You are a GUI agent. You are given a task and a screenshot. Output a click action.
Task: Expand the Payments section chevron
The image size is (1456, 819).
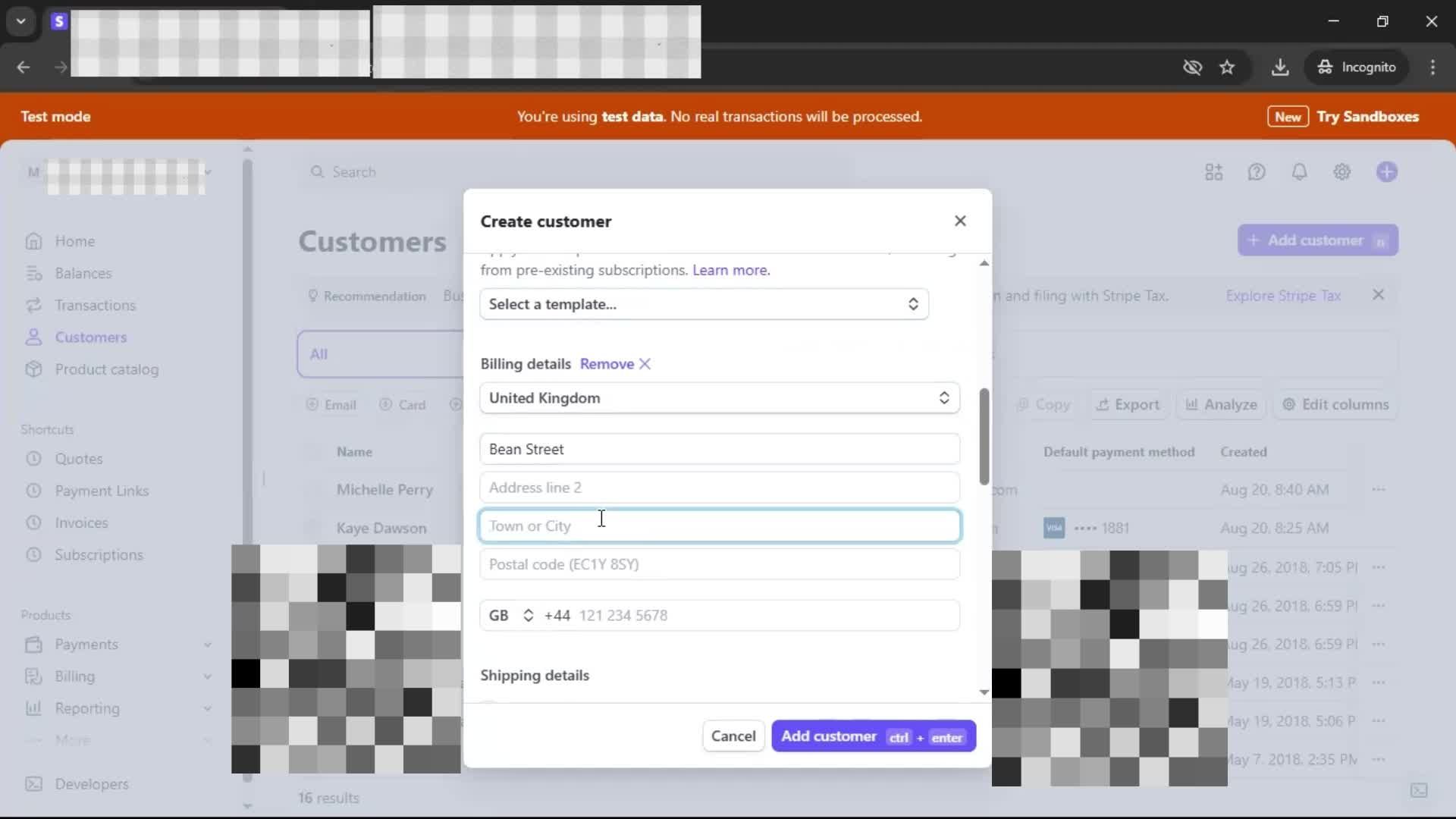pos(207,645)
